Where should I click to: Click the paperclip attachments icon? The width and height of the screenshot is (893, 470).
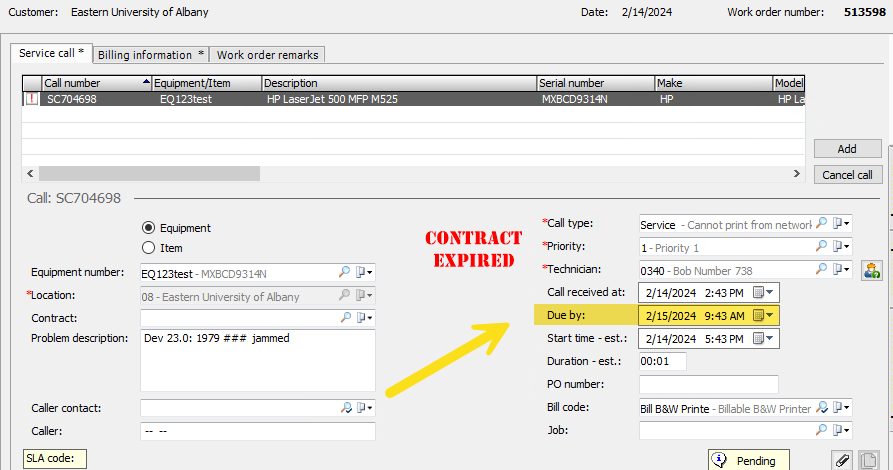coord(842,460)
